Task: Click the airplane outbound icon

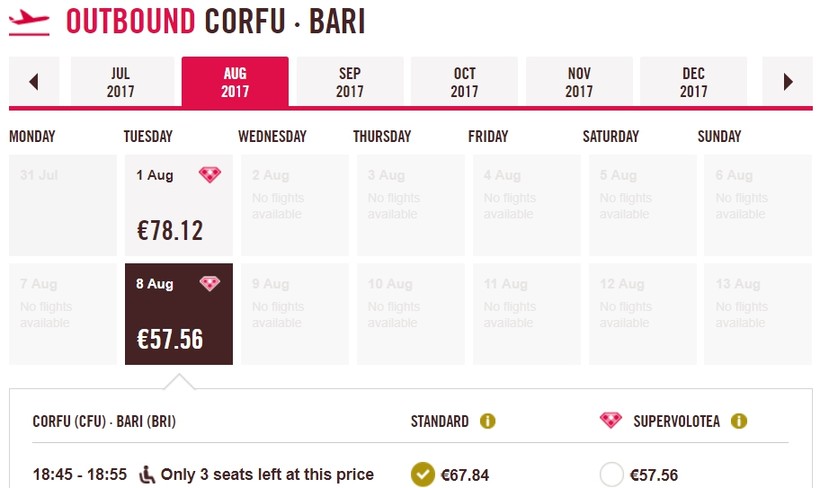Action: coord(28,22)
